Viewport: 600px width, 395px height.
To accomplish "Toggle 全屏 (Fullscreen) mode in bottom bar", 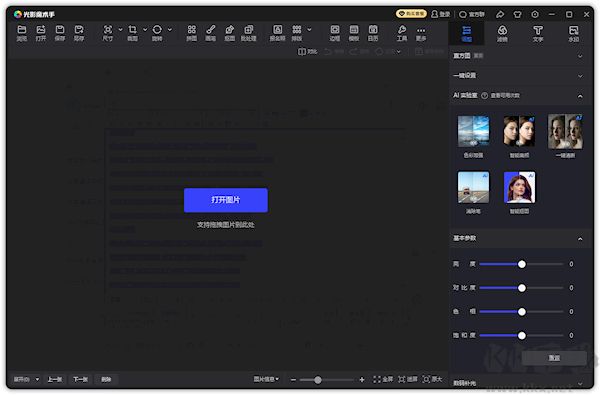I will 383,379.
